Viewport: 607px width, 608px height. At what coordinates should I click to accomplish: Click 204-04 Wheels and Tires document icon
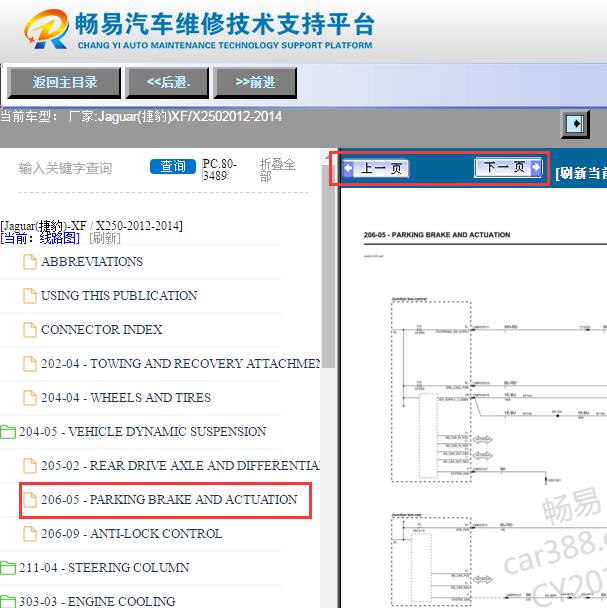(30, 398)
